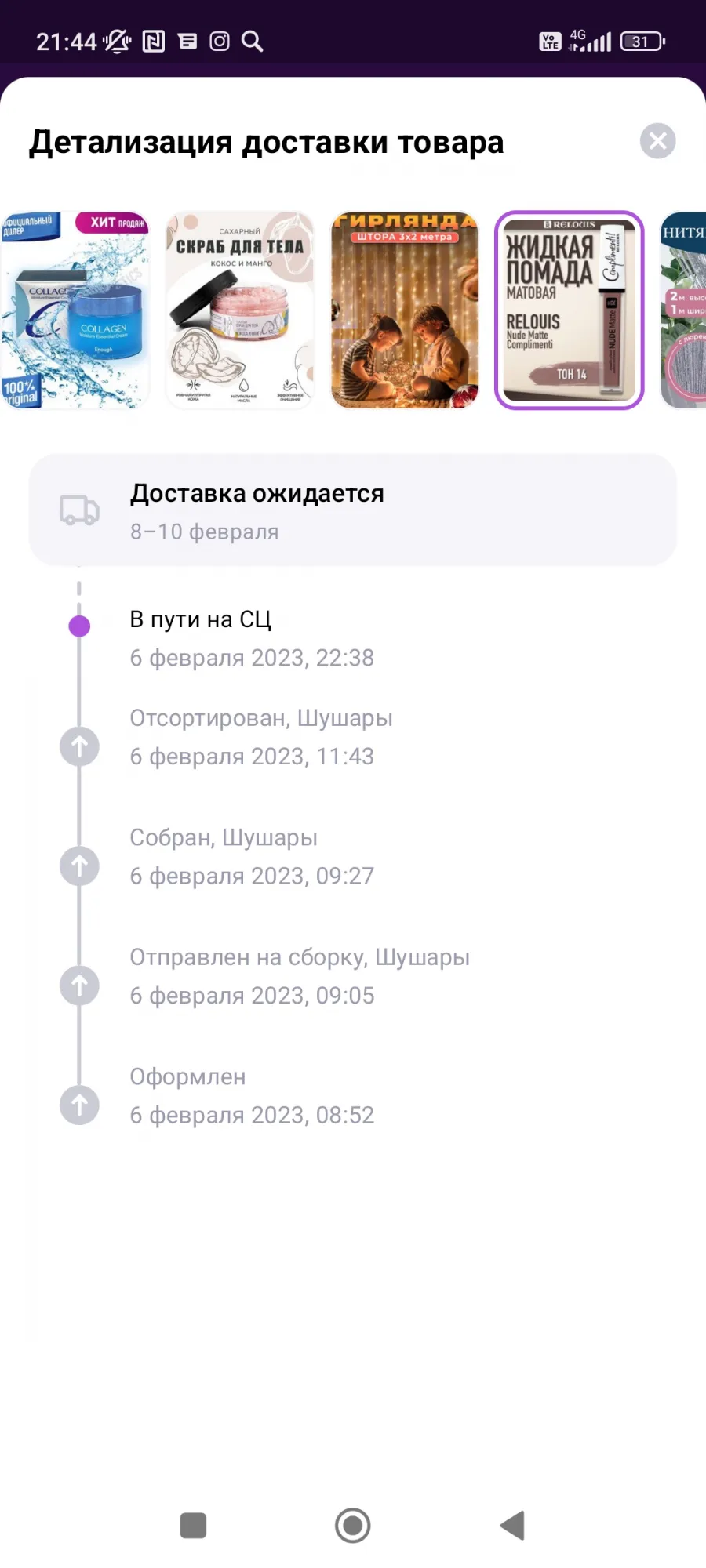This screenshot has height=1568, width=706.
Task: Select the partially visible thread curtain thumbnail
Action: [x=683, y=310]
